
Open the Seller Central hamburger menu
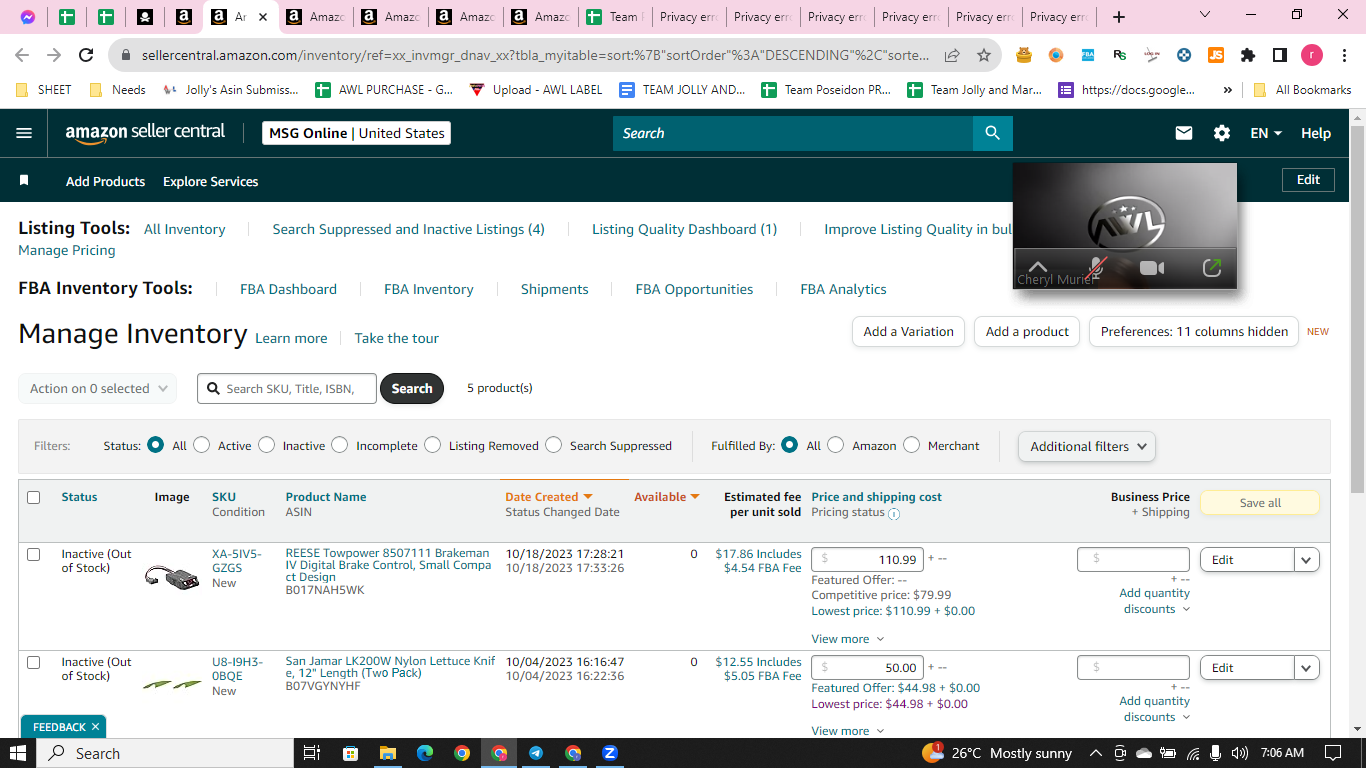(x=24, y=133)
